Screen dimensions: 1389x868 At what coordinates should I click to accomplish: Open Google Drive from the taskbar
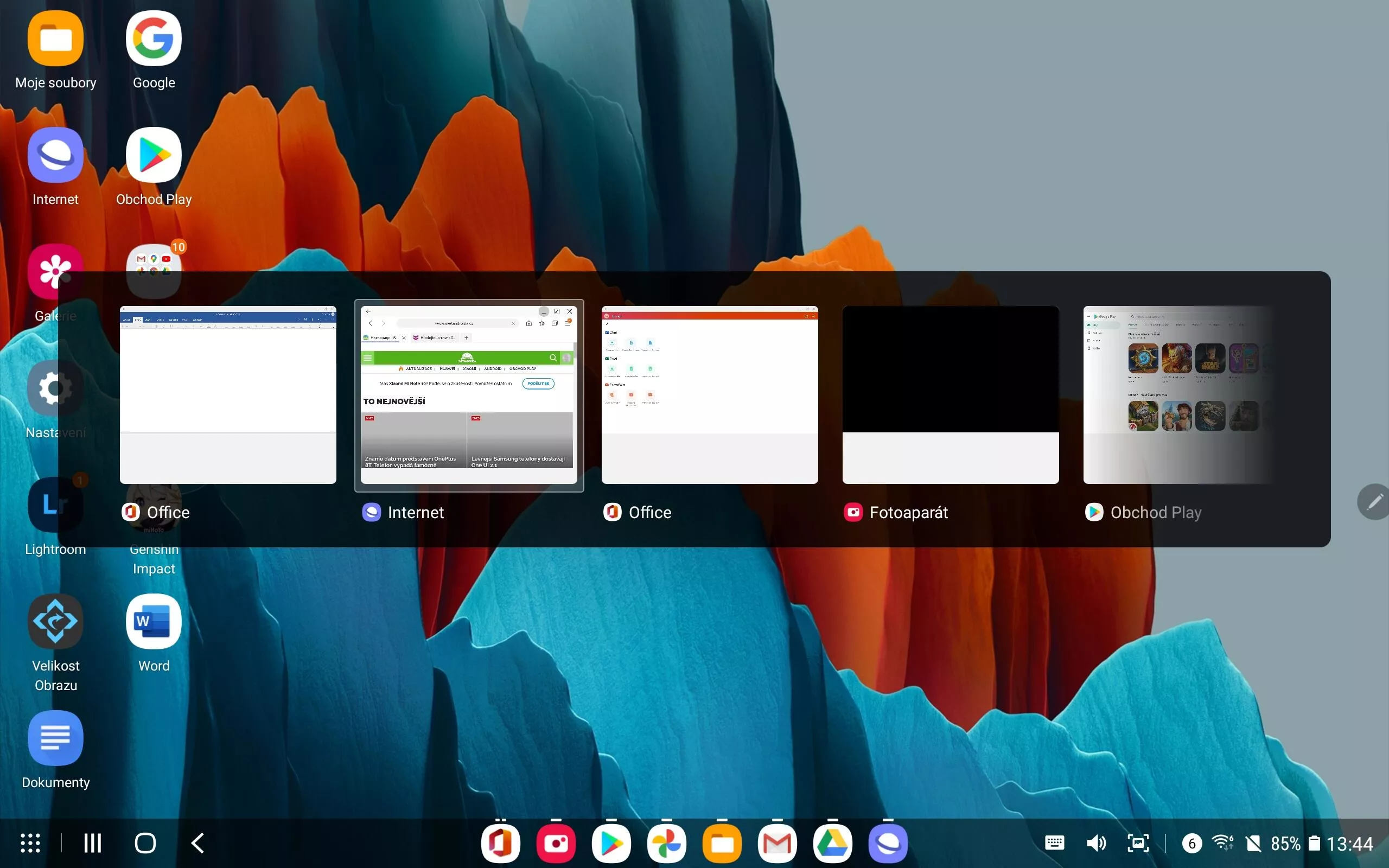(x=833, y=844)
